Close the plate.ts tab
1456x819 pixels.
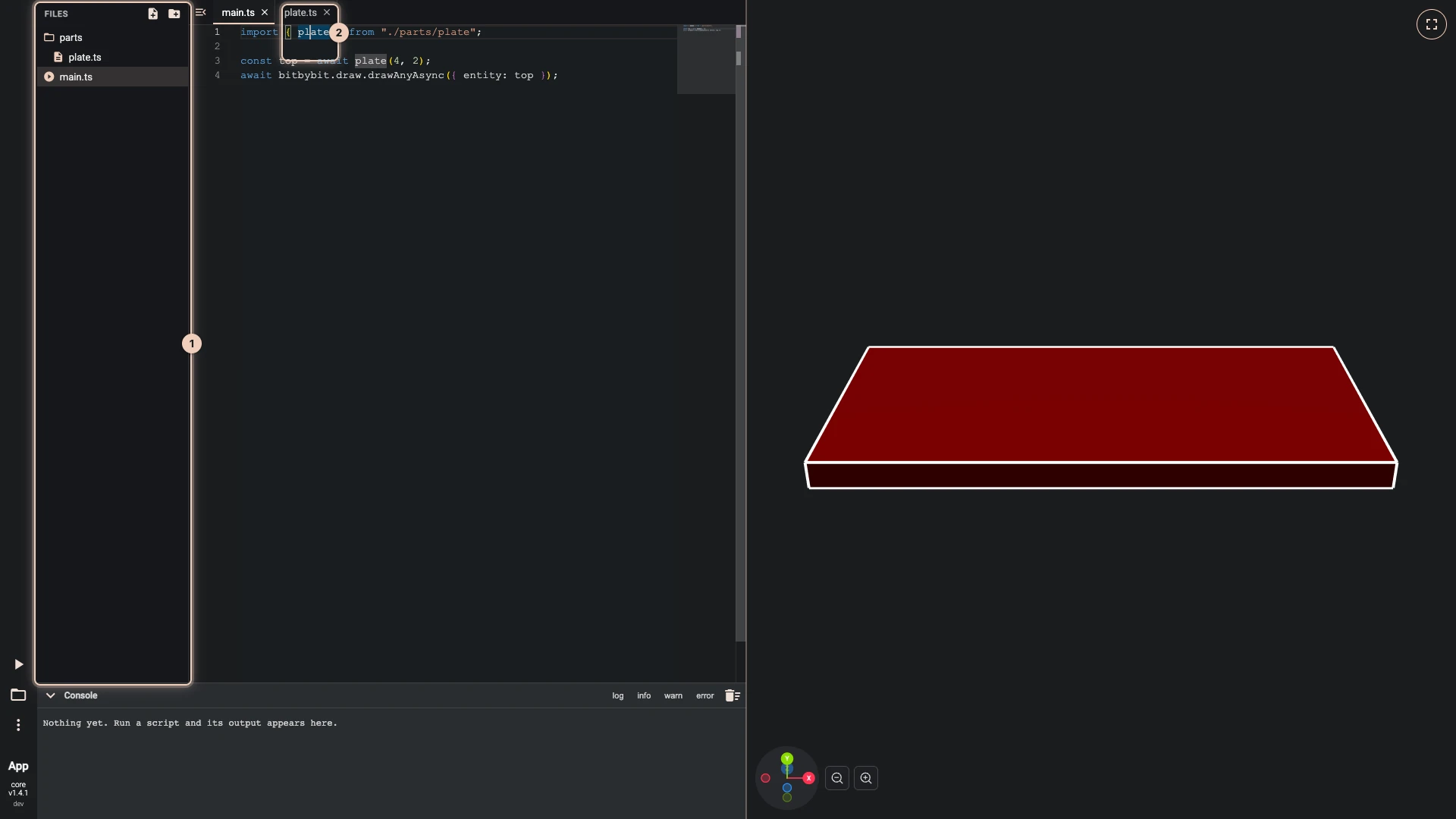tap(327, 12)
